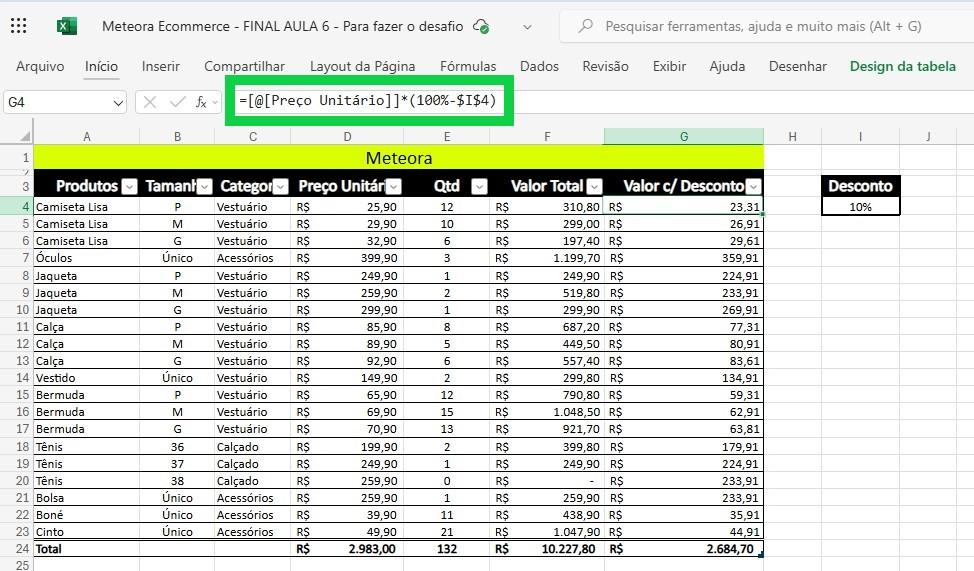Open the Produtos column filter dropdown
Viewport: 974px width, 571px height.
pos(129,186)
